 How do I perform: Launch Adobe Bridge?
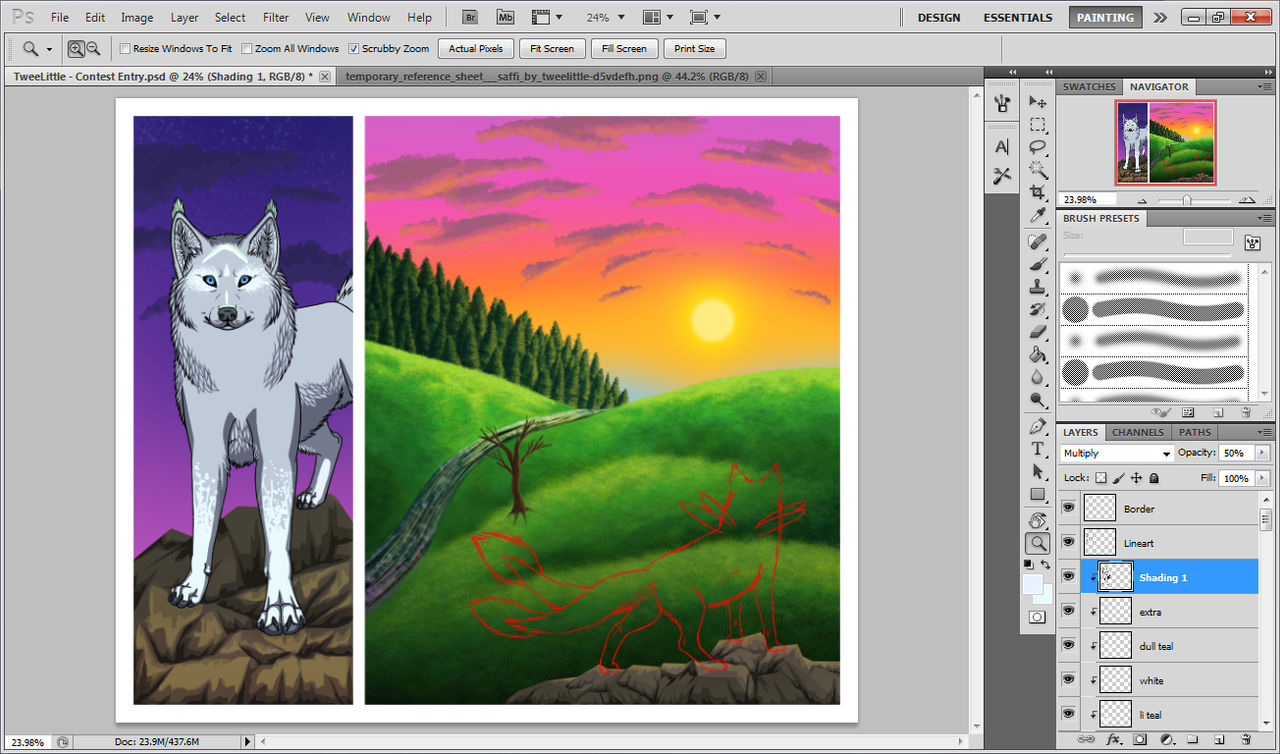[470, 17]
